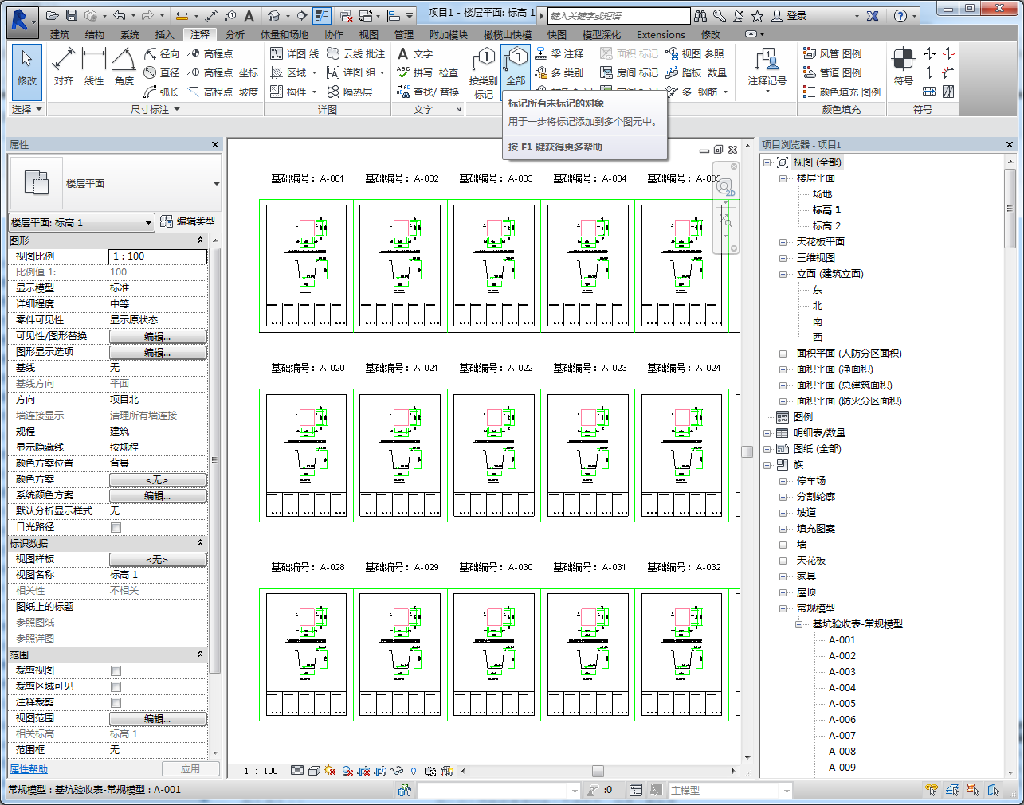Click the Undo arrow in quick access toolbar

(x=118, y=15)
